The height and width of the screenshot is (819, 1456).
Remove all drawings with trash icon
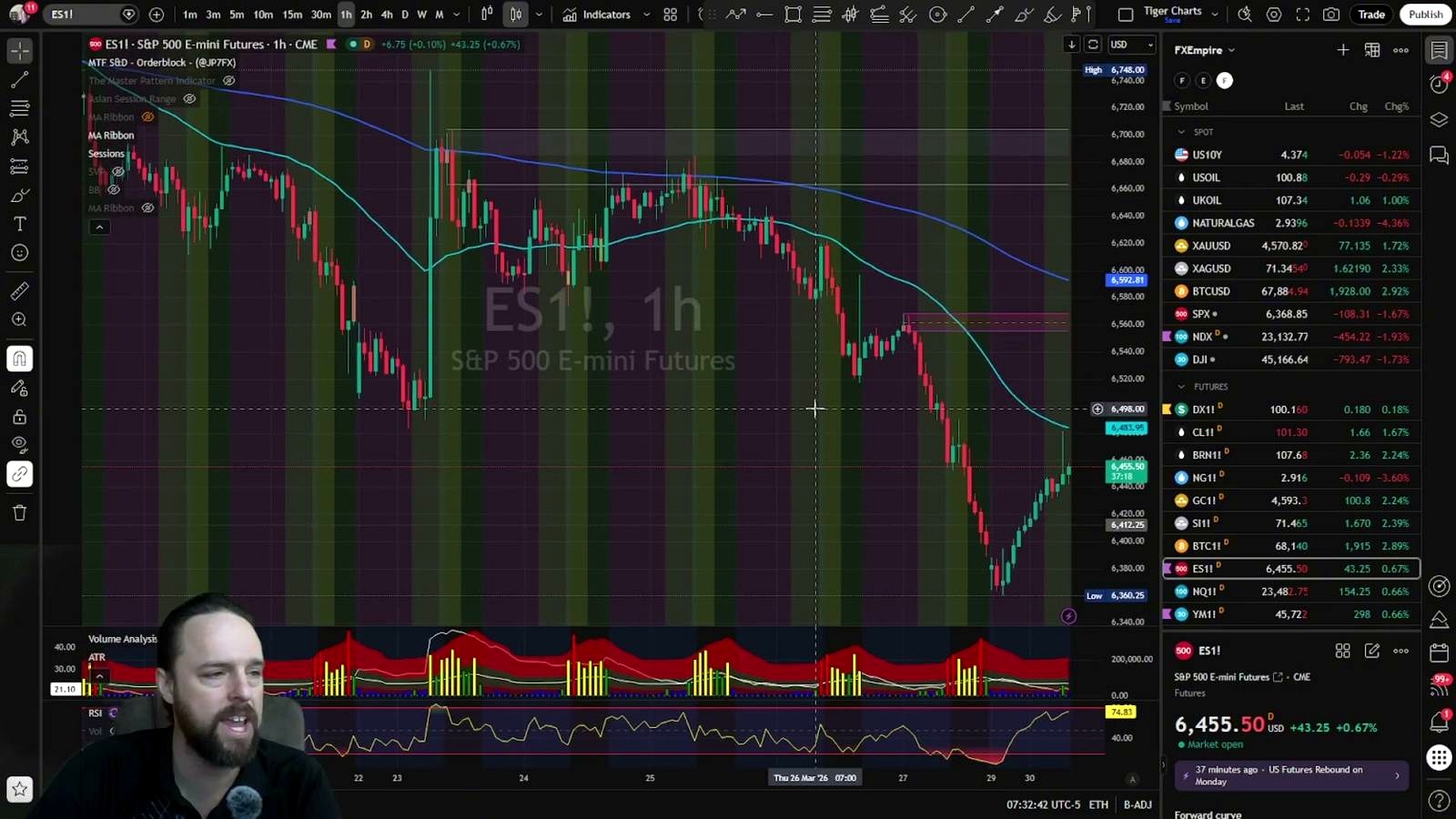pyautogui.click(x=20, y=512)
